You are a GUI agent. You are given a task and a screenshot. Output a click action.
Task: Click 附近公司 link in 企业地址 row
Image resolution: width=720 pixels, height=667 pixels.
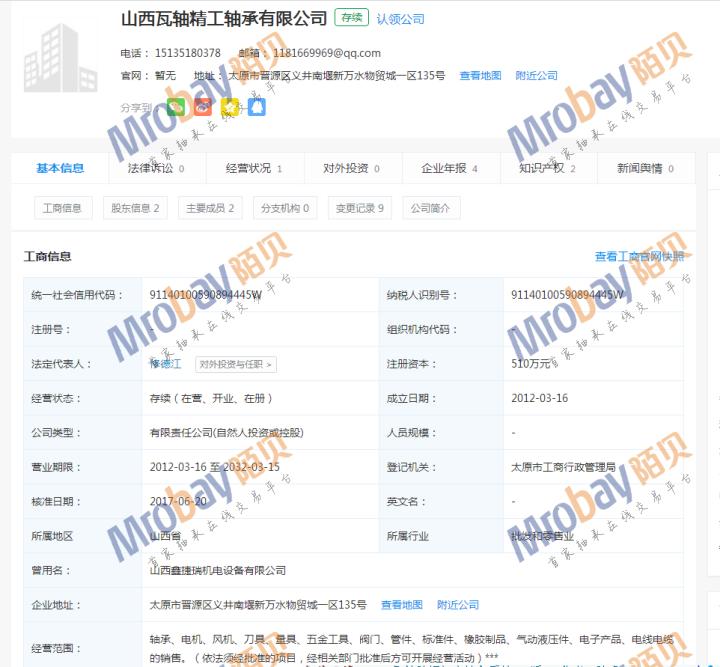(x=458, y=605)
